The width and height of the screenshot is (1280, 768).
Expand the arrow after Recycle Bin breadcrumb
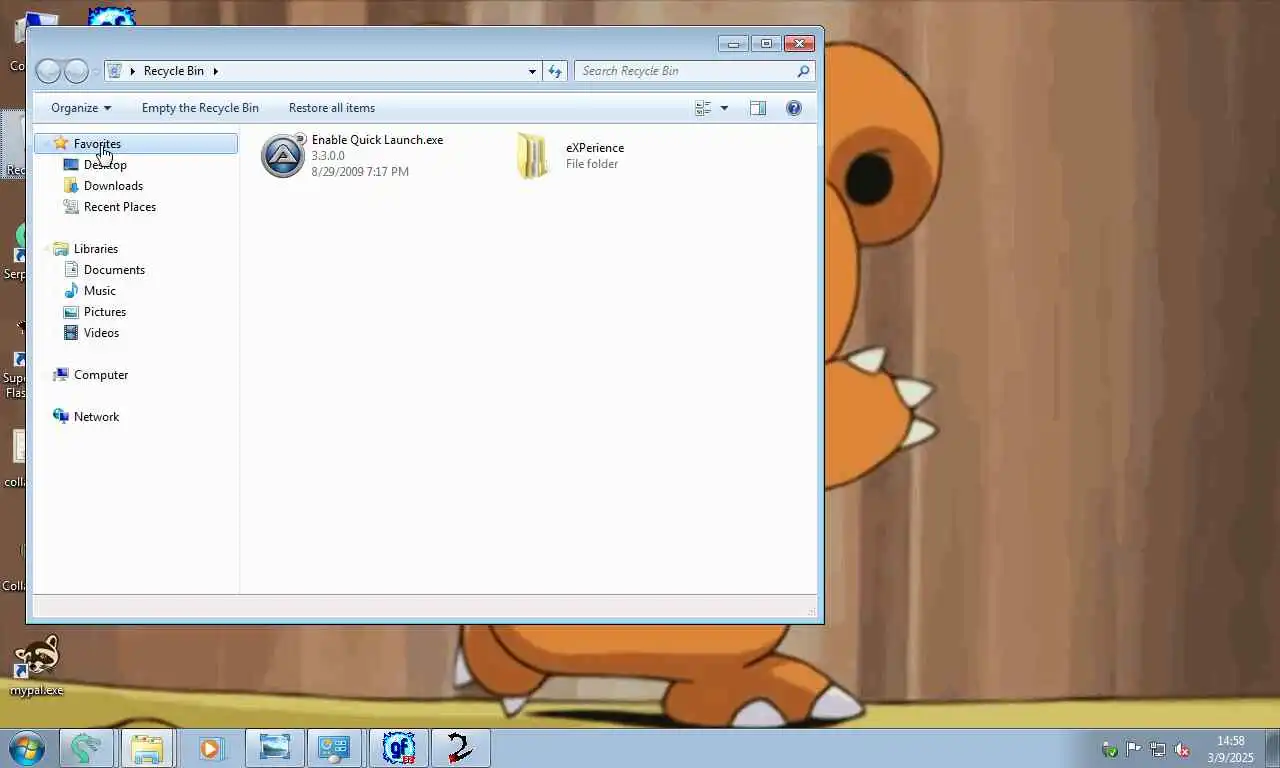(x=215, y=71)
